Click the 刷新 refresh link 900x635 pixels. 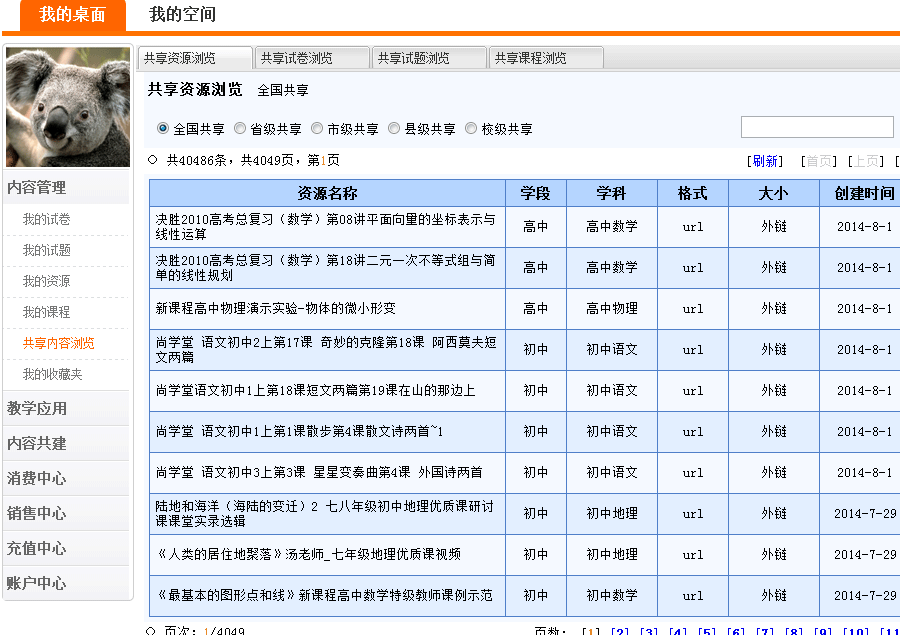[766, 161]
